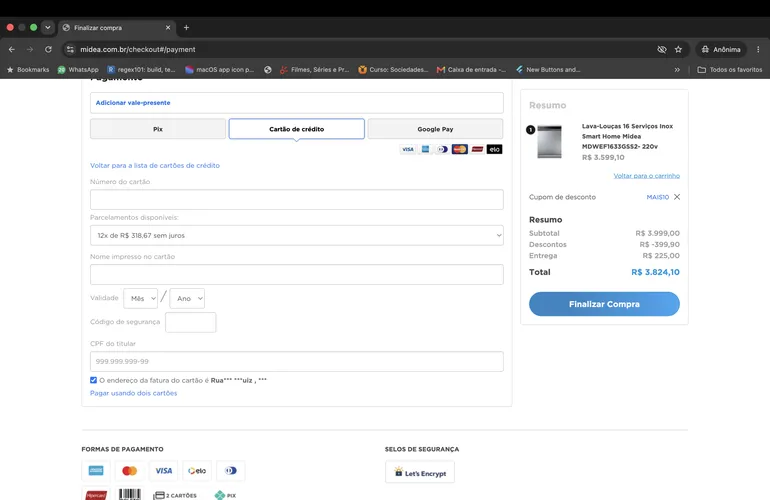Open WhatsApp bookmark
The height and width of the screenshot is (500, 770).
click(78, 70)
